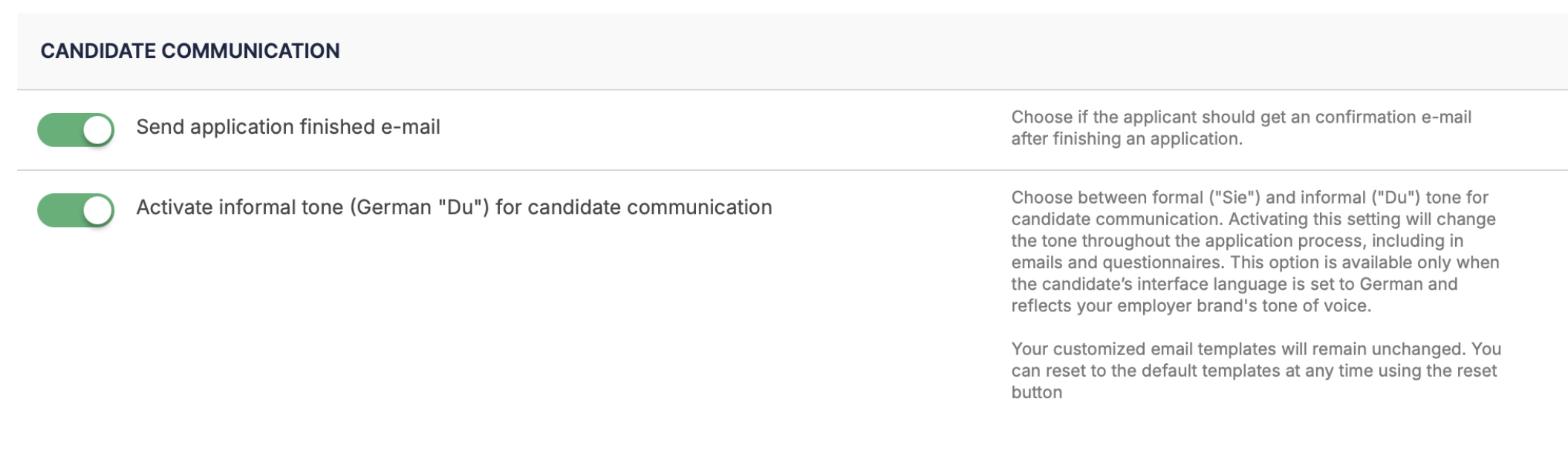Click "after finishing an application." help line
This screenshot has height=454, width=1568.
click(x=1126, y=139)
